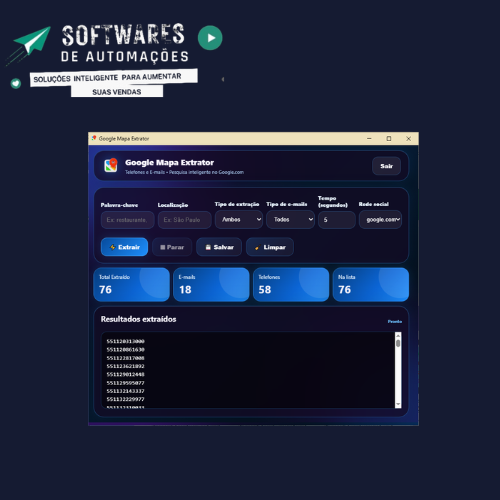This screenshot has height=500, width=500.
Task: Click the Salvar button
Action: pyautogui.click(x=219, y=247)
